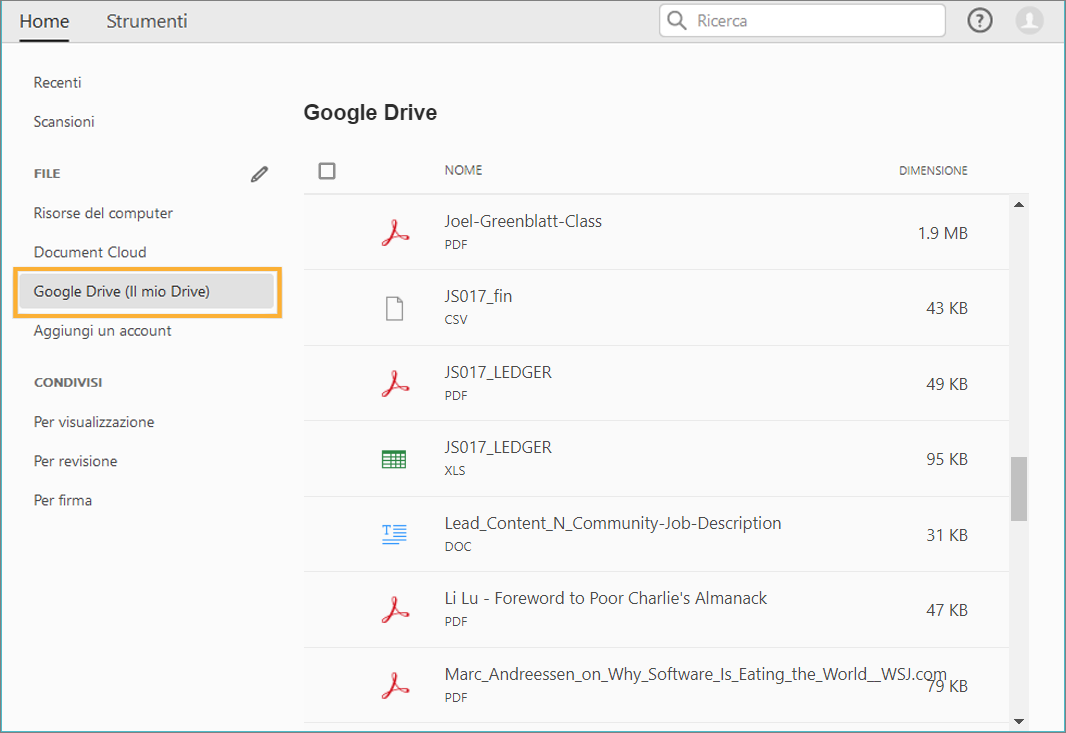Click the PDF icon for Marc_Andreessen file
The width and height of the screenshot is (1066, 733).
395,685
